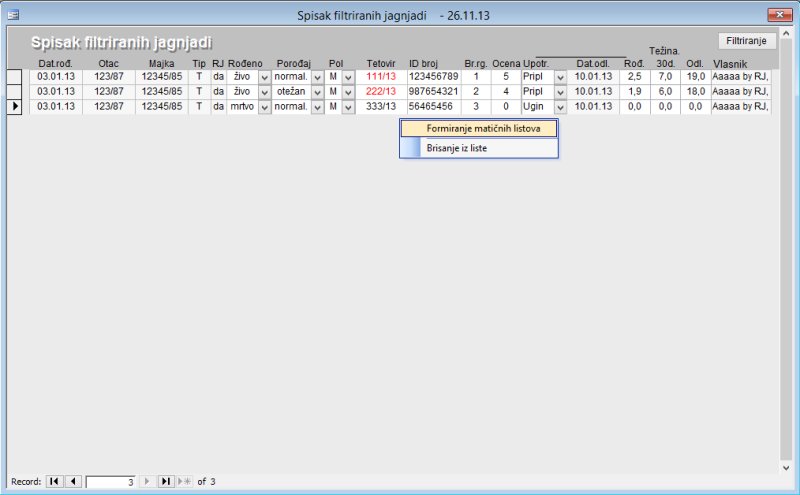Click the new record navigation button

[183, 482]
